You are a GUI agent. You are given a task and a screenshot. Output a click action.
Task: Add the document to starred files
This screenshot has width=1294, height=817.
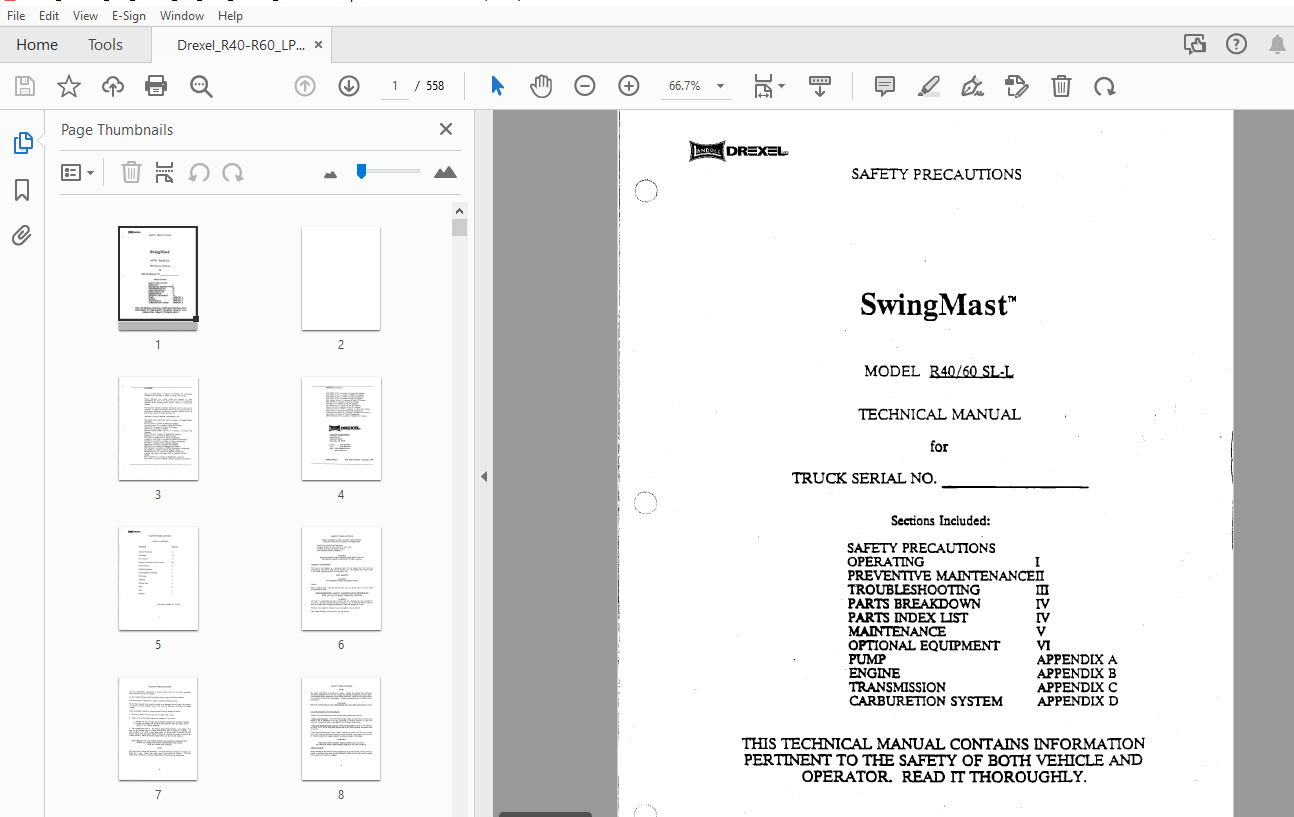(x=68, y=86)
